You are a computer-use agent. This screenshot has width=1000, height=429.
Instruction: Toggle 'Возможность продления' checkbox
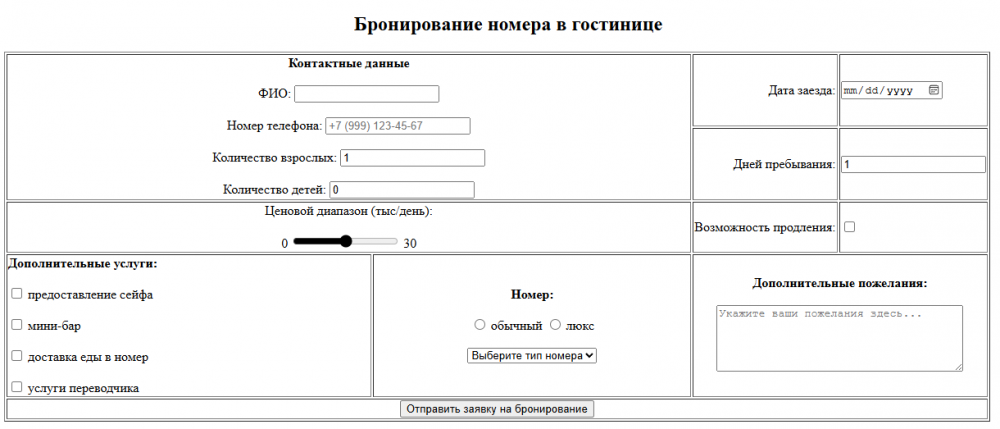[849, 227]
